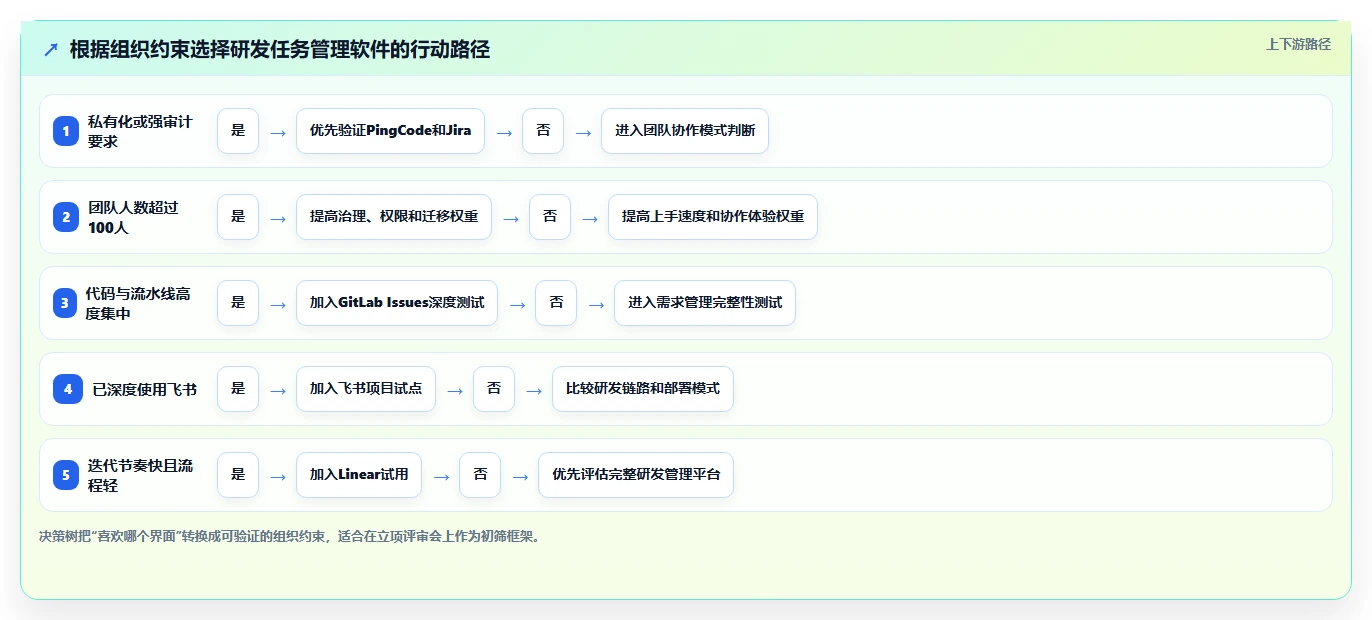1372x620 pixels.
Task: Click 加入飞书项目试点 box
Action: tap(366, 389)
